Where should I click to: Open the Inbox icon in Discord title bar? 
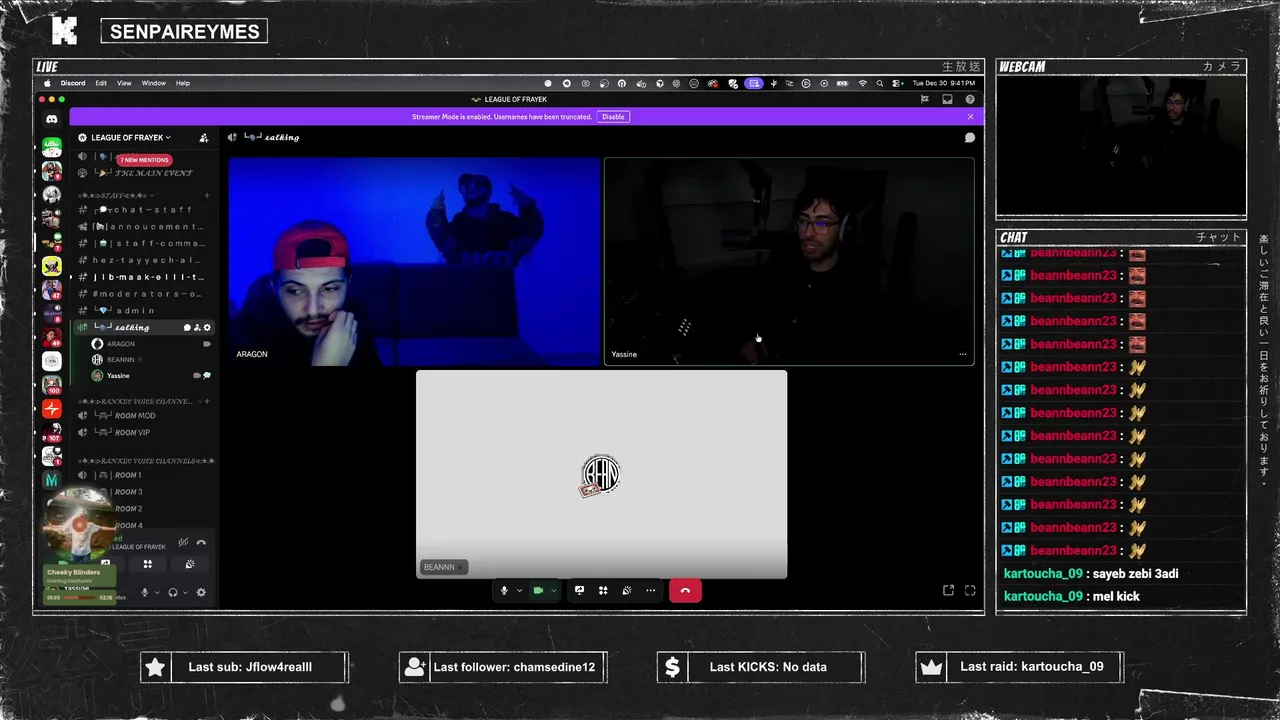click(947, 100)
